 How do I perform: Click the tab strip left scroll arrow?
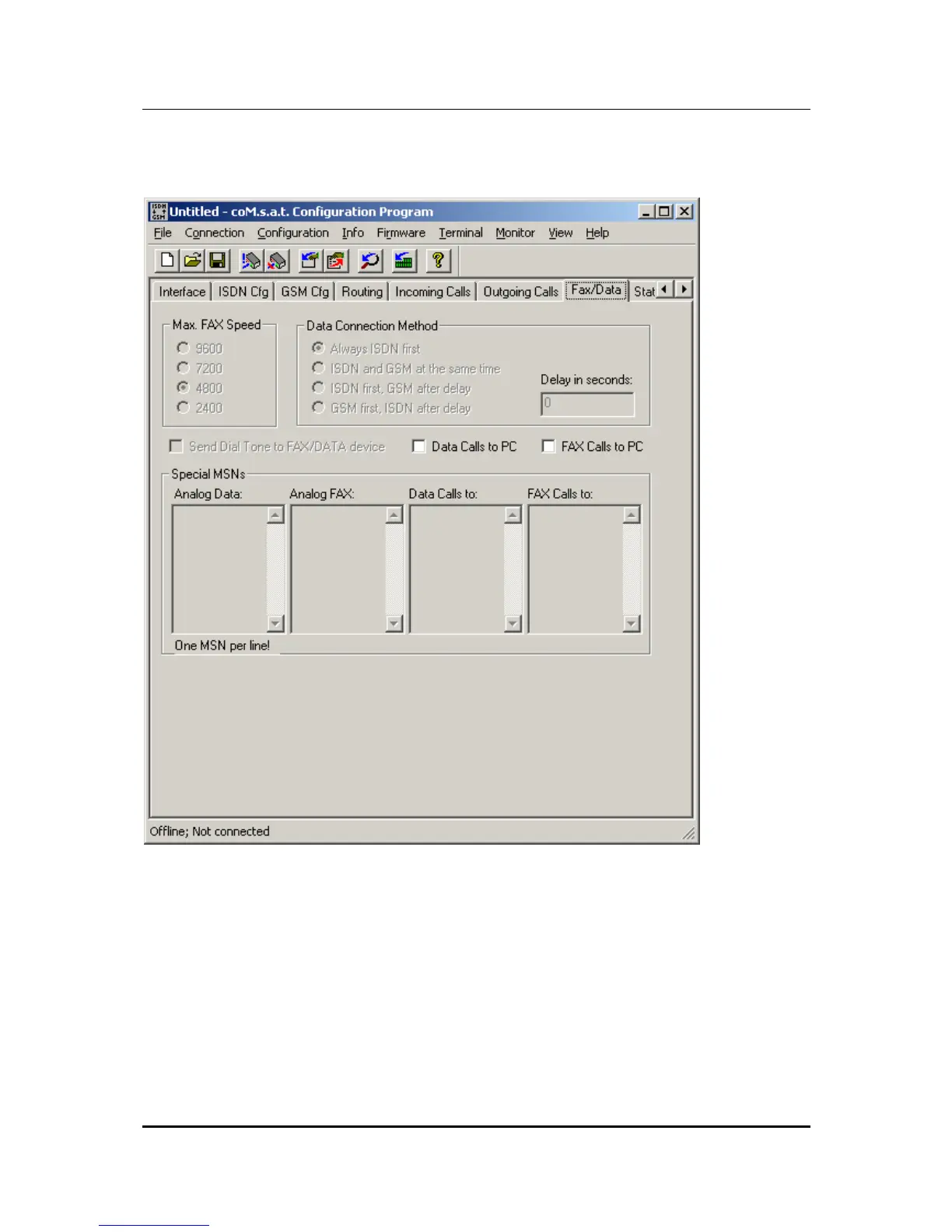[x=665, y=289]
